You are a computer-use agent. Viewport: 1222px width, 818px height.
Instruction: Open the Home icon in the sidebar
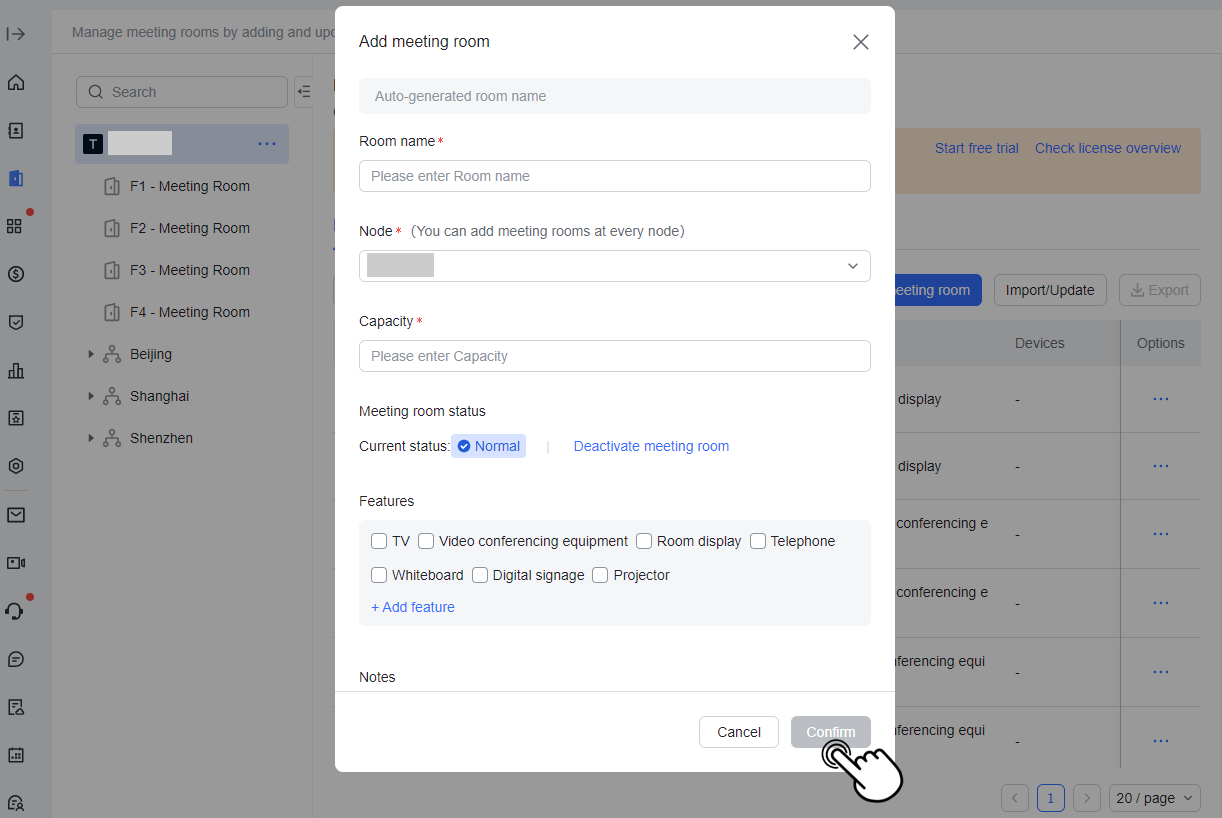(x=16, y=82)
